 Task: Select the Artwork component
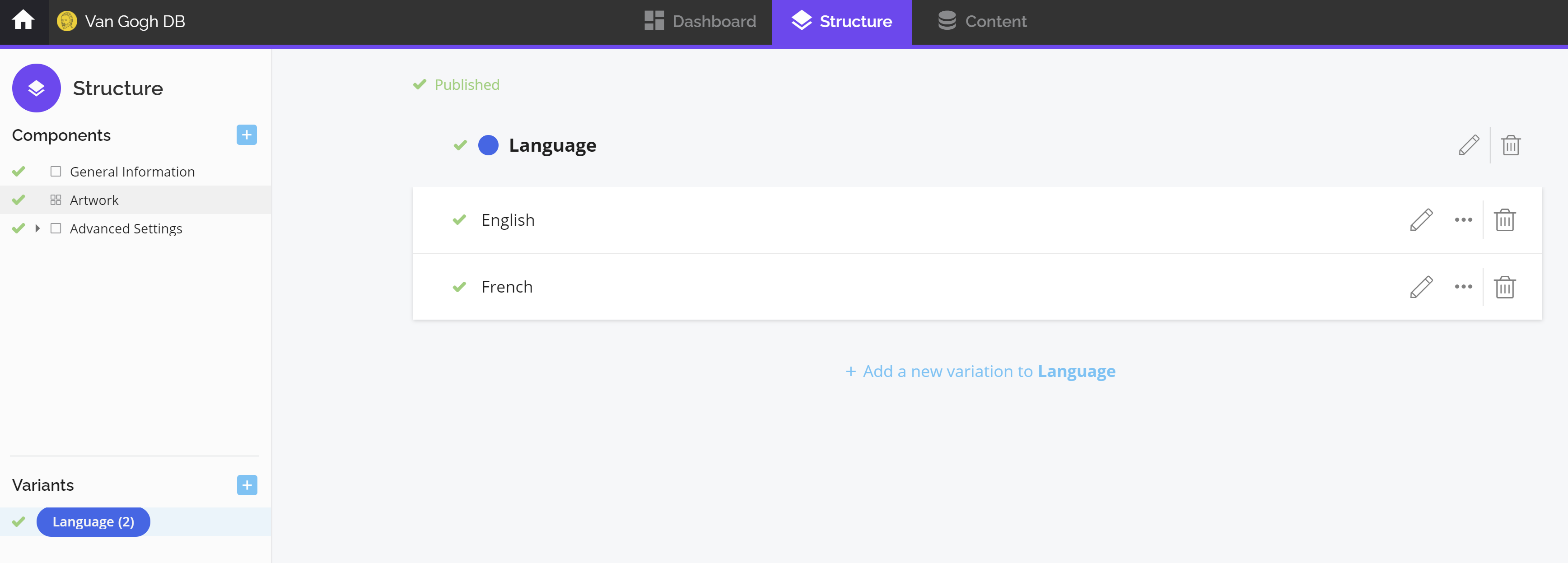(94, 200)
